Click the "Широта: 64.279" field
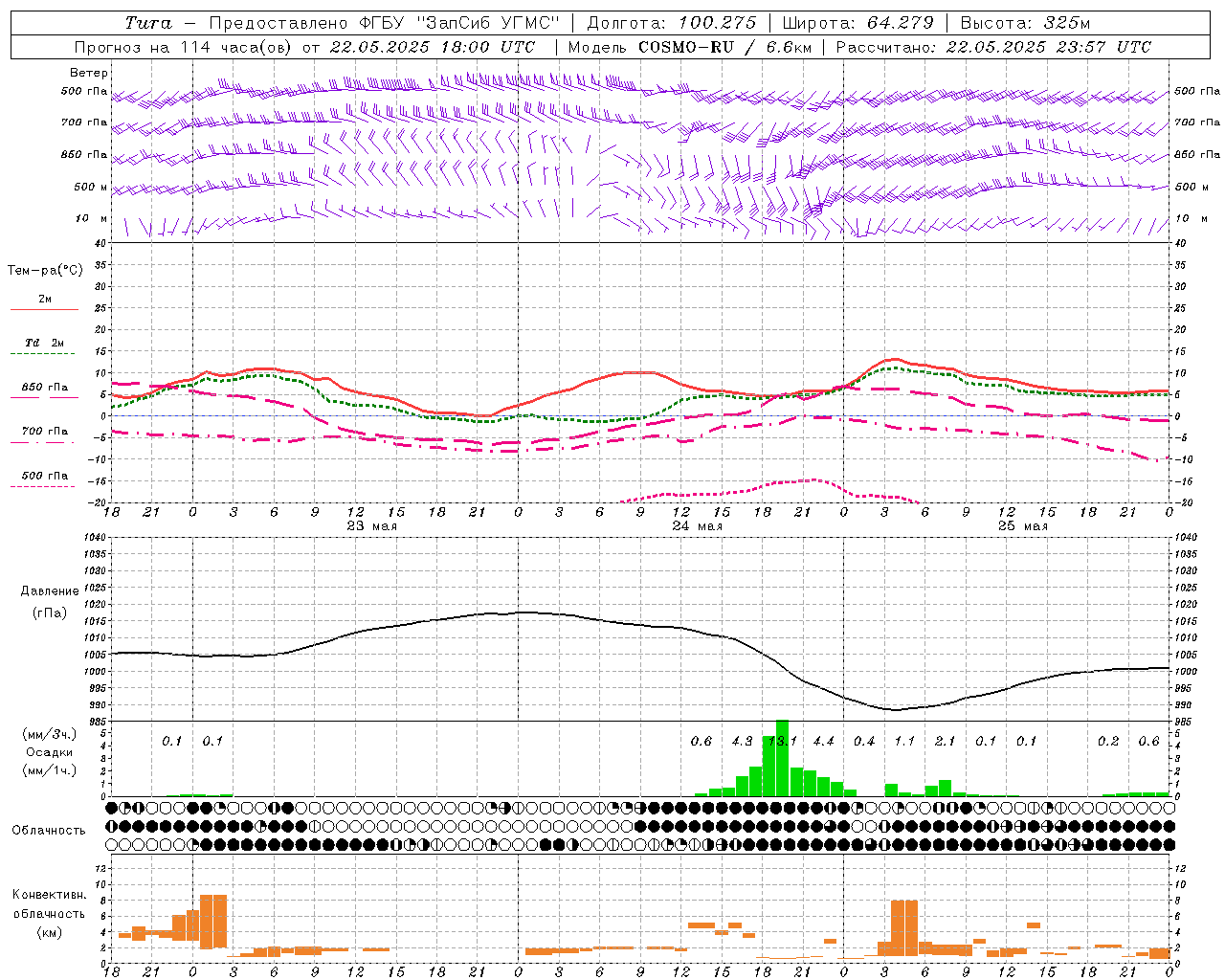 coord(857,23)
